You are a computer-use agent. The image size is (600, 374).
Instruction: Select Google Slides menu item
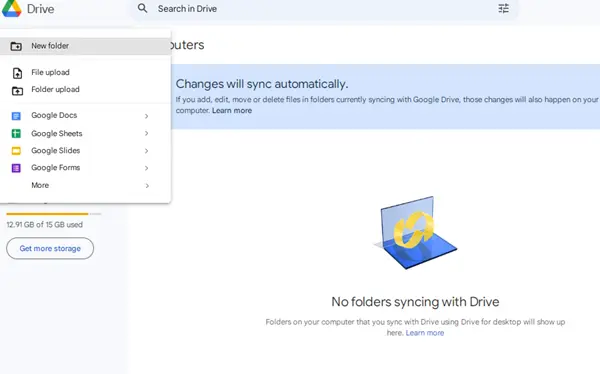pyautogui.click(x=85, y=151)
